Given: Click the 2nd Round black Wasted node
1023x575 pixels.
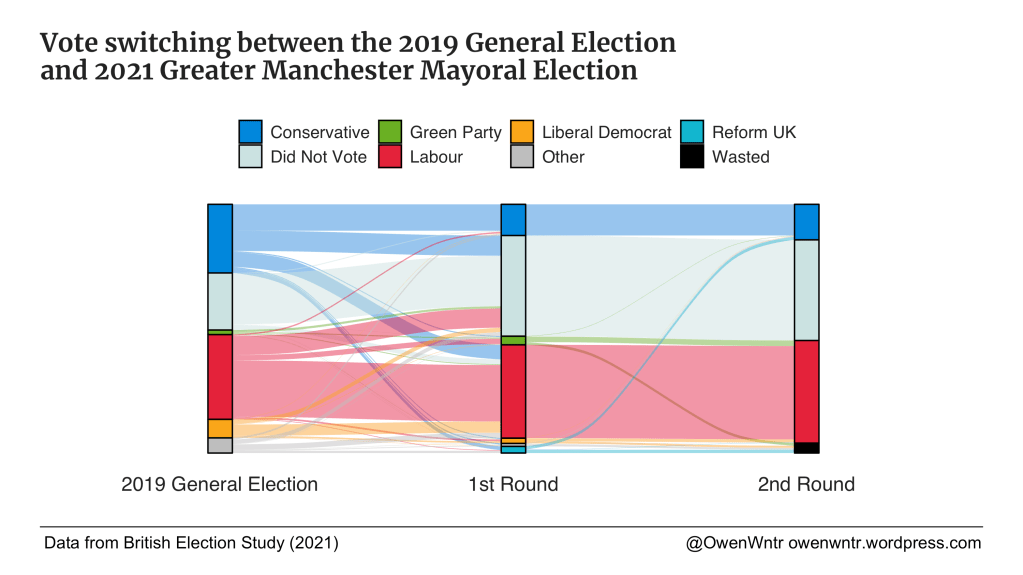Looking at the screenshot, I should click(x=806, y=447).
